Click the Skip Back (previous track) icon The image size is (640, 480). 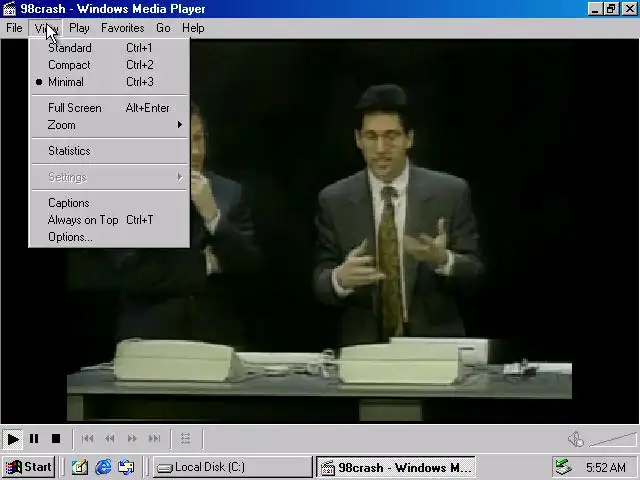coord(87,439)
